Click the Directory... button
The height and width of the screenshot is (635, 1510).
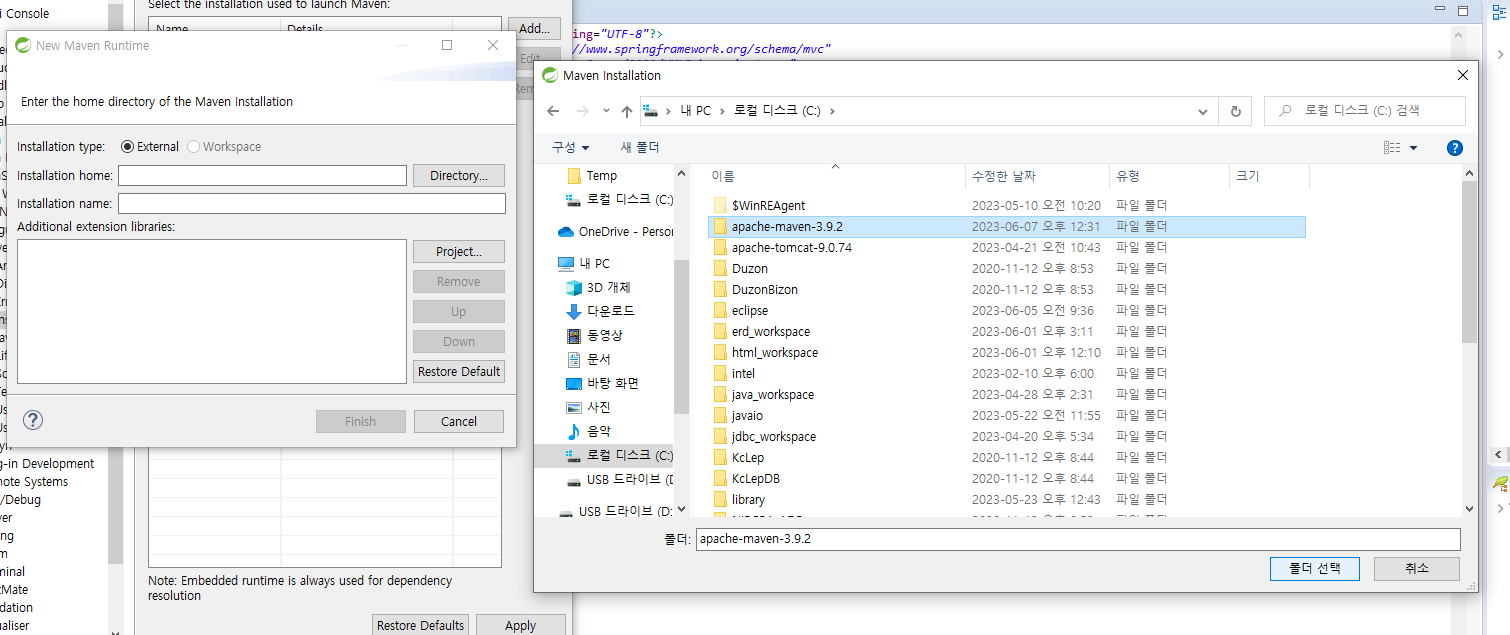click(459, 175)
